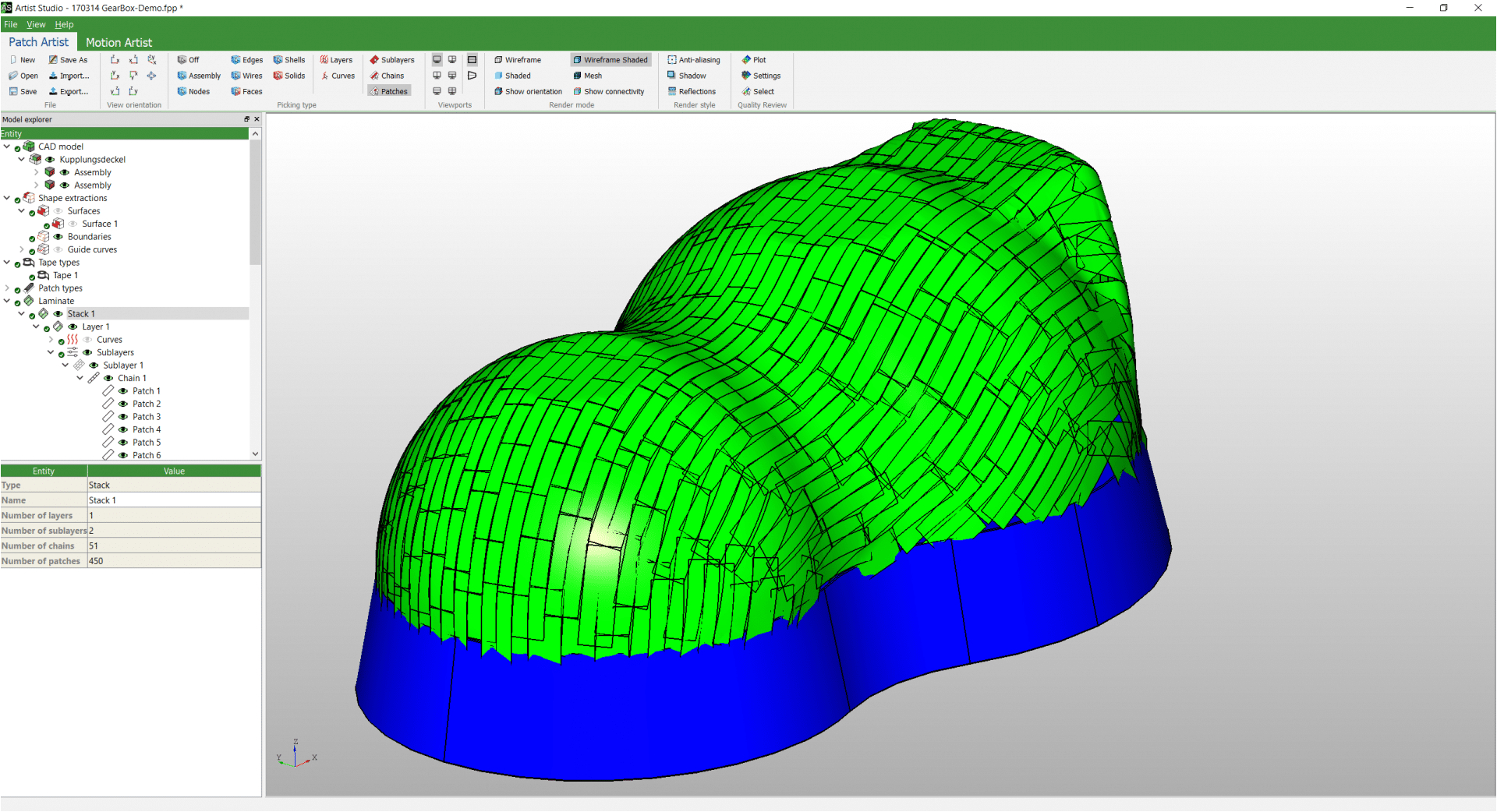This screenshot has height=812, width=1497.
Task: Choose Faces picking type
Action: (246, 92)
